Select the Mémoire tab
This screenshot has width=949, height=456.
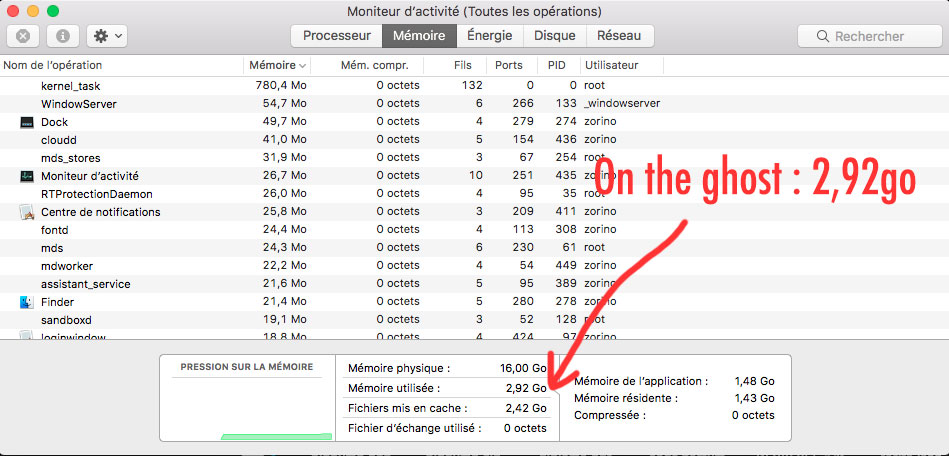tap(419, 36)
